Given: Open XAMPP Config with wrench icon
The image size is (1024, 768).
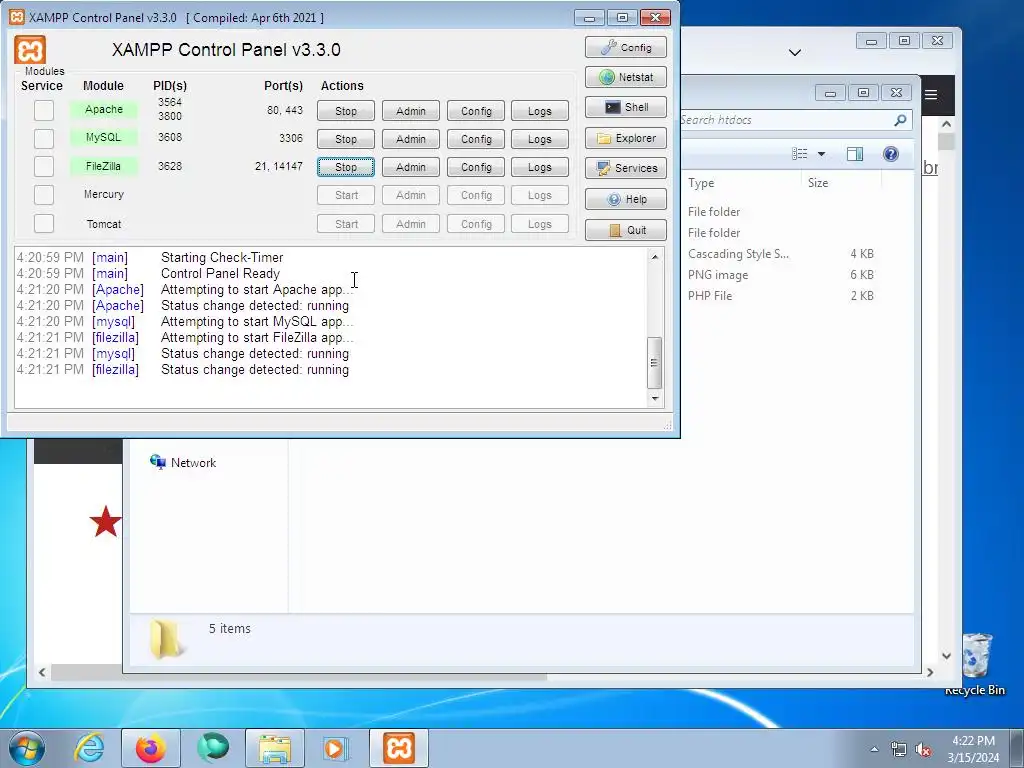Looking at the screenshot, I should [626, 47].
